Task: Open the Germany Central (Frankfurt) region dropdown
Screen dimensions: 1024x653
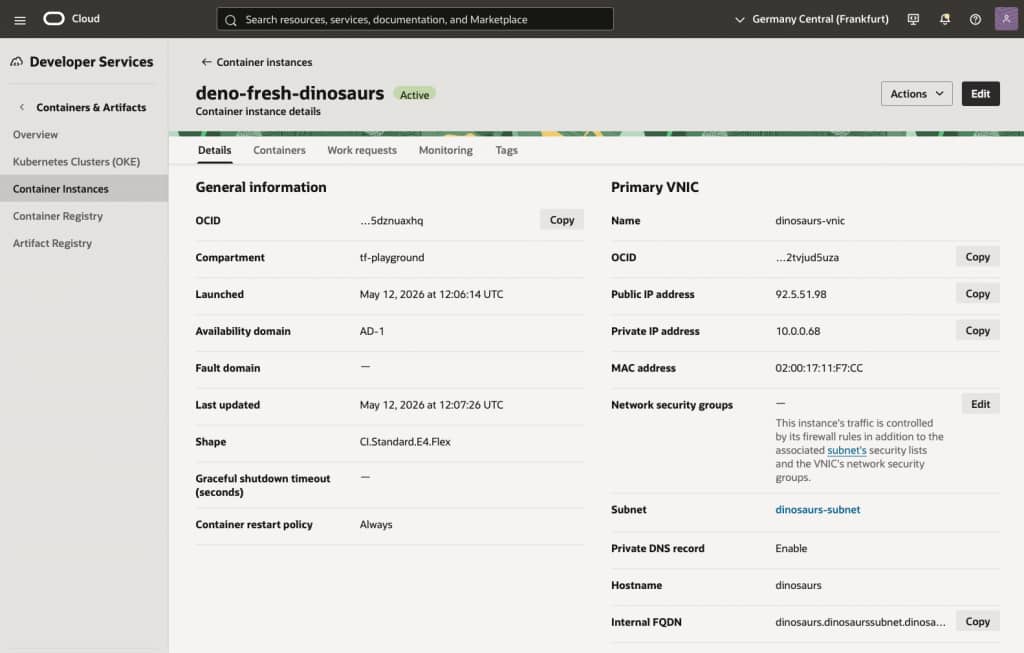Action: 812,20
